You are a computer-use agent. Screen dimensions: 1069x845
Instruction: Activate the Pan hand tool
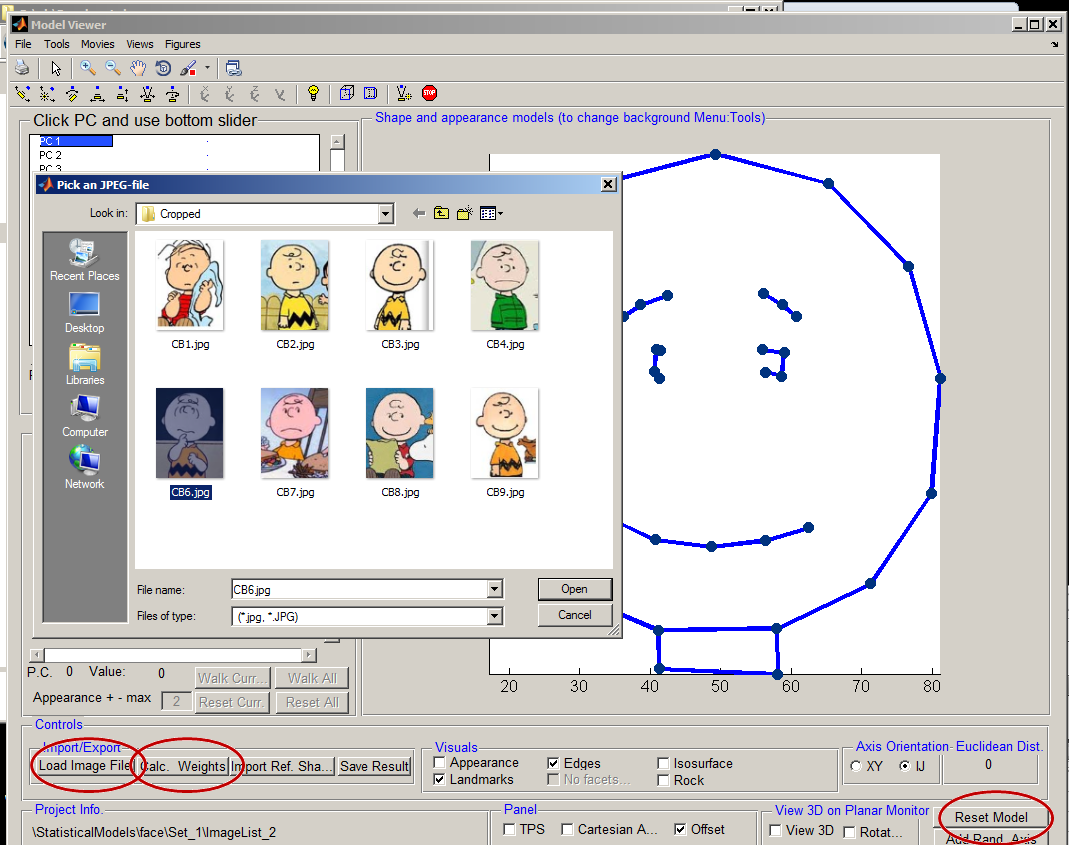(138, 68)
